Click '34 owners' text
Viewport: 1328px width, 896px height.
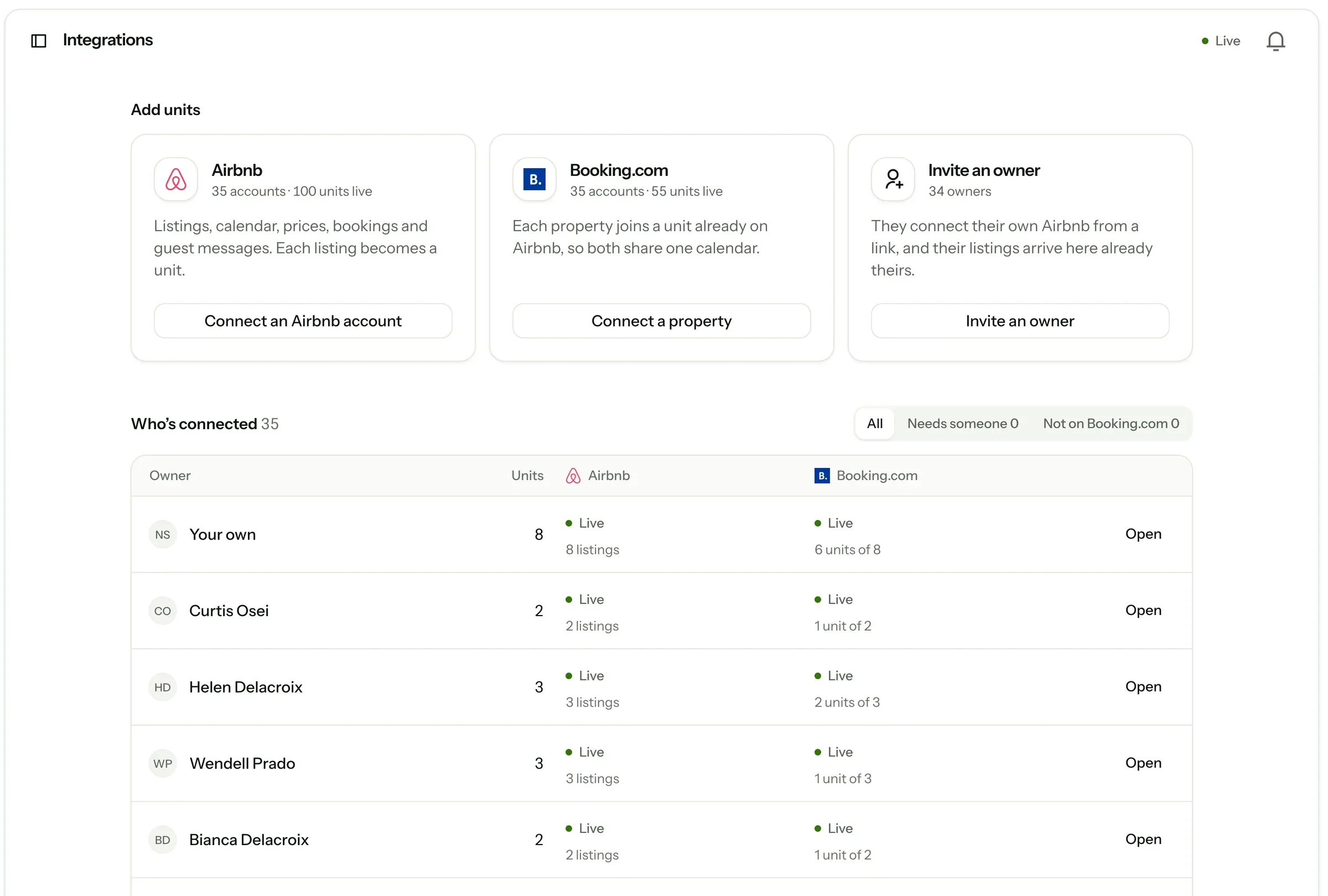tap(959, 191)
